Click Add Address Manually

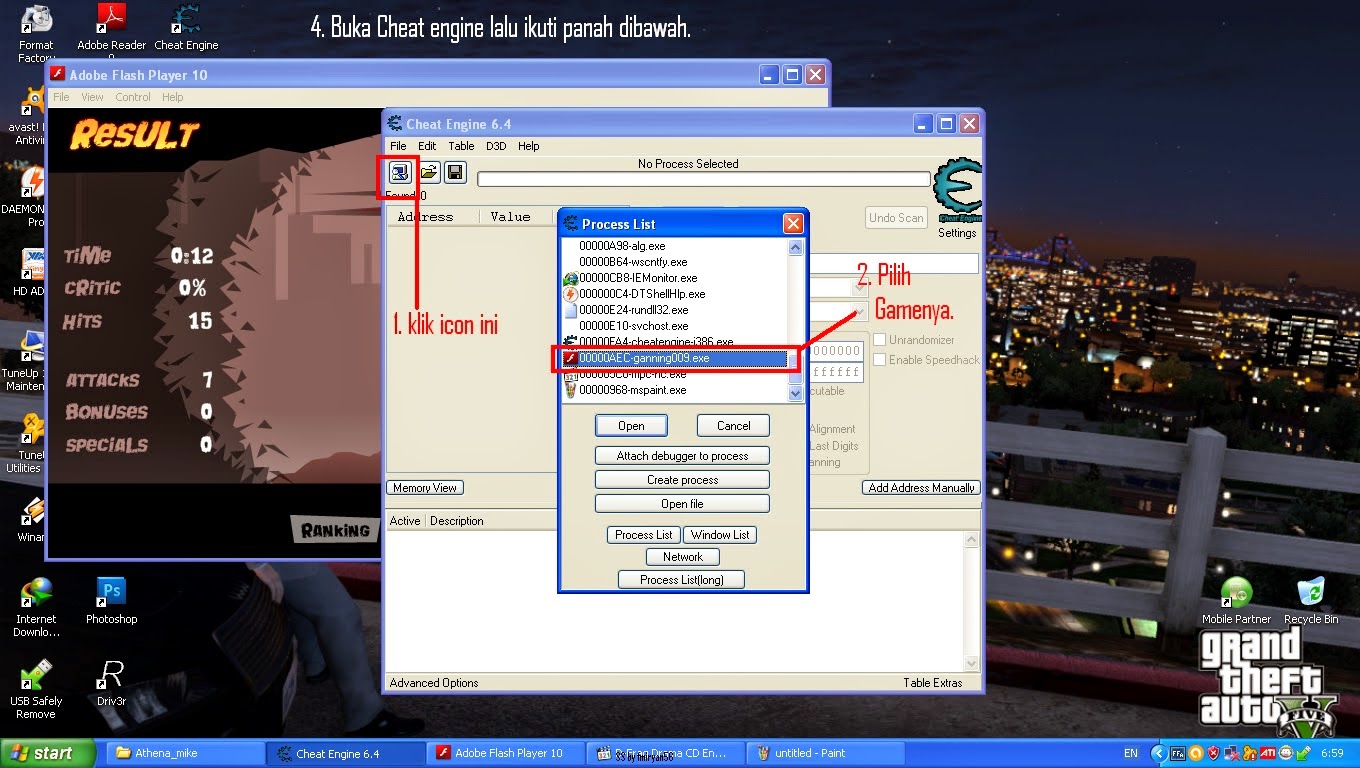921,488
